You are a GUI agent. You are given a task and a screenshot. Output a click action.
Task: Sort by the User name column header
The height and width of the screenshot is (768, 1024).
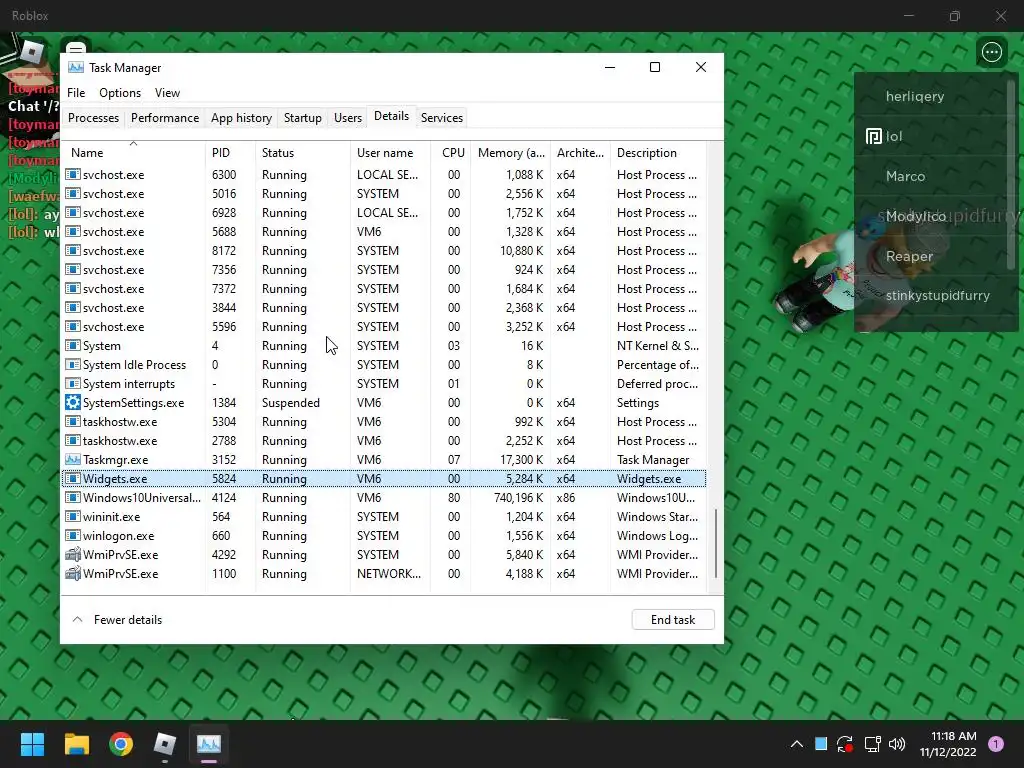[x=390, y=152]
